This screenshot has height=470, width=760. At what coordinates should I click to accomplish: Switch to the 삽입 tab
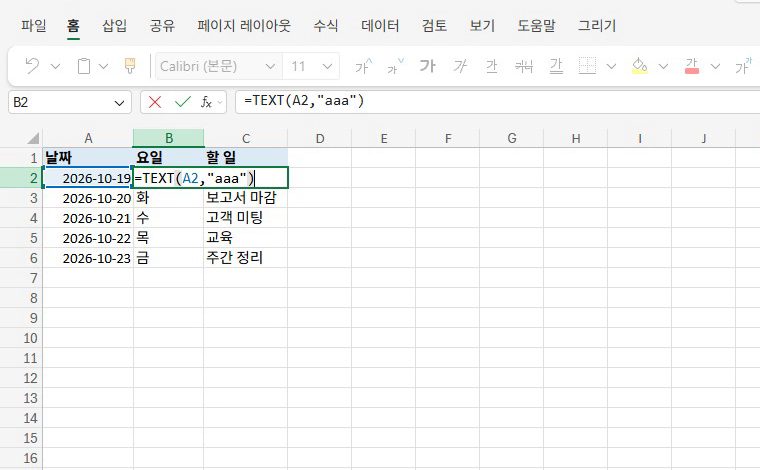click(x=114, y=26)
